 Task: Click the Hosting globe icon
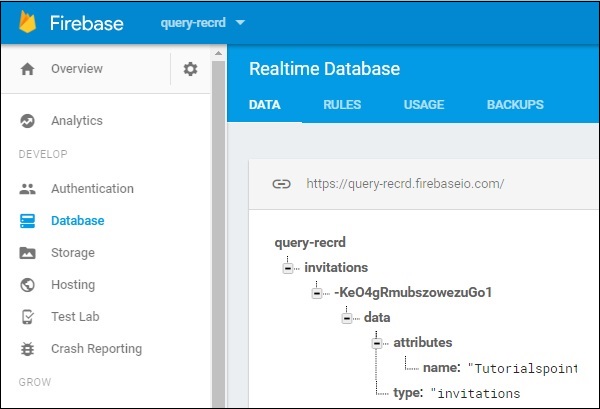[28, 285]
